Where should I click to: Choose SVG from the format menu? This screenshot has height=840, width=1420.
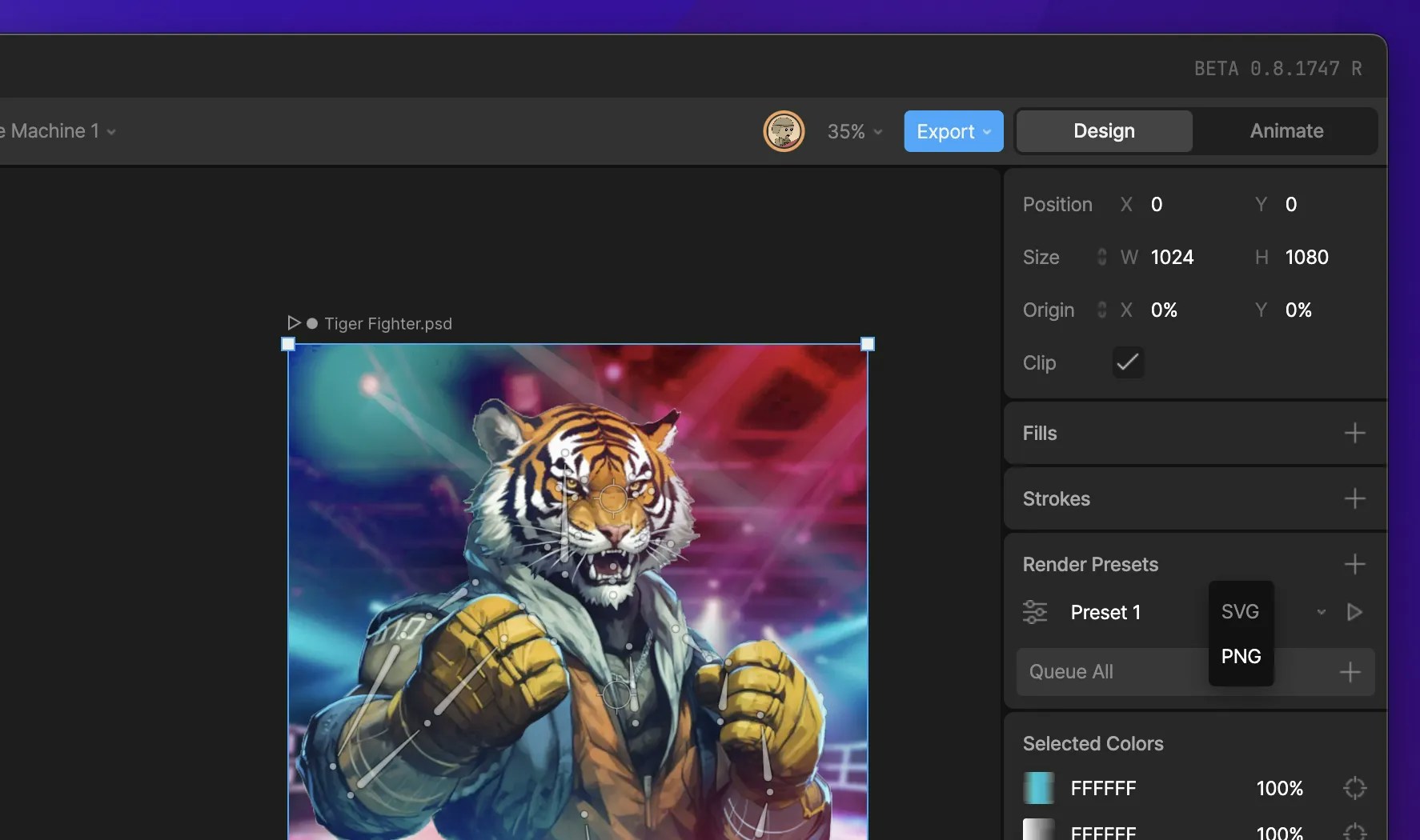[x=1241, y=612]
